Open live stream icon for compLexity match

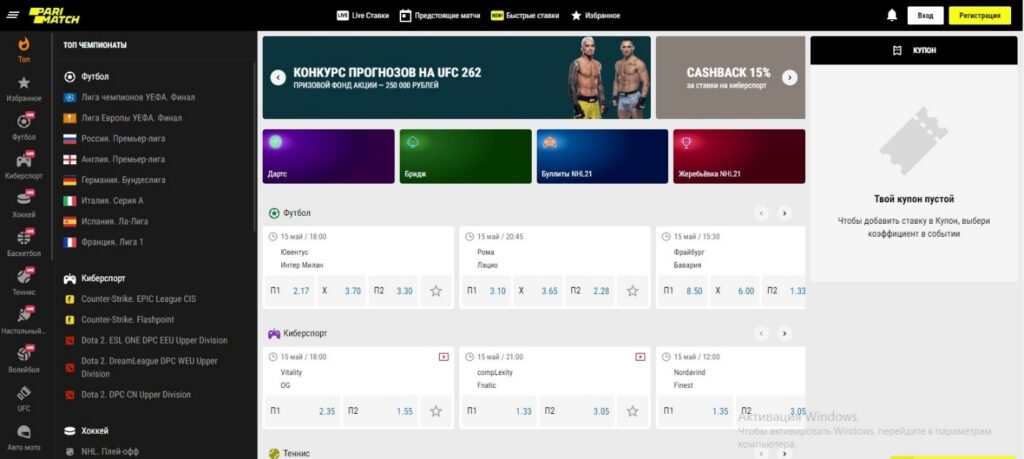(640, 357)
